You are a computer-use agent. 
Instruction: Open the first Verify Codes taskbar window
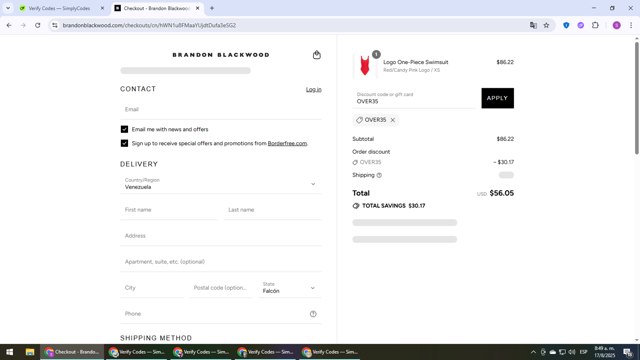click(137, 352)
